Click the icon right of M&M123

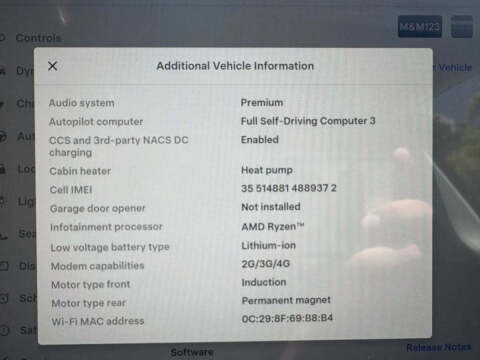(462, 26)
